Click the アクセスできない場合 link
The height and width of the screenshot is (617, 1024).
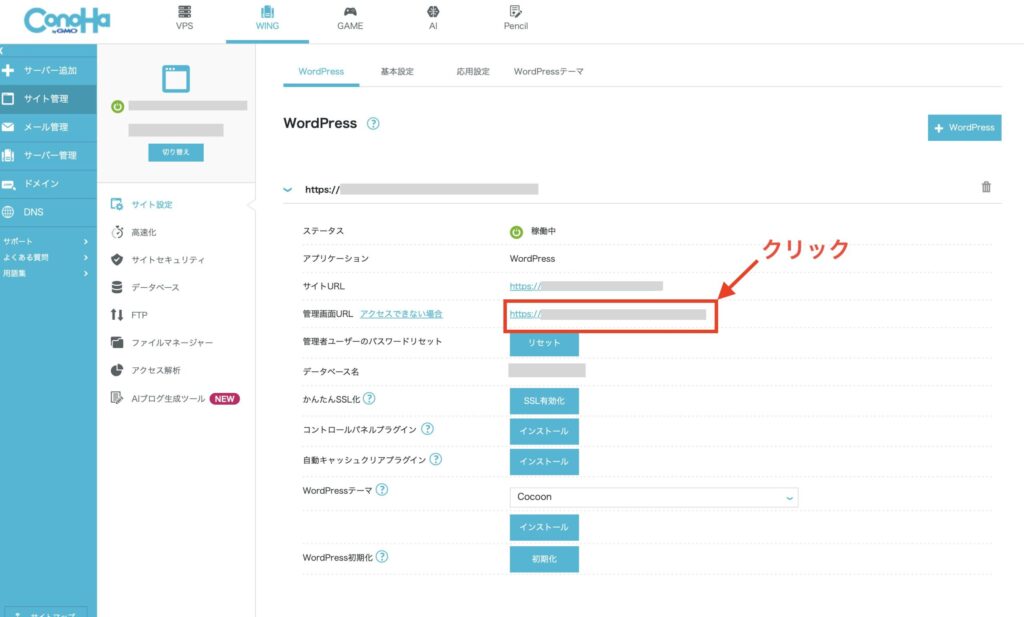pos(401,314)
